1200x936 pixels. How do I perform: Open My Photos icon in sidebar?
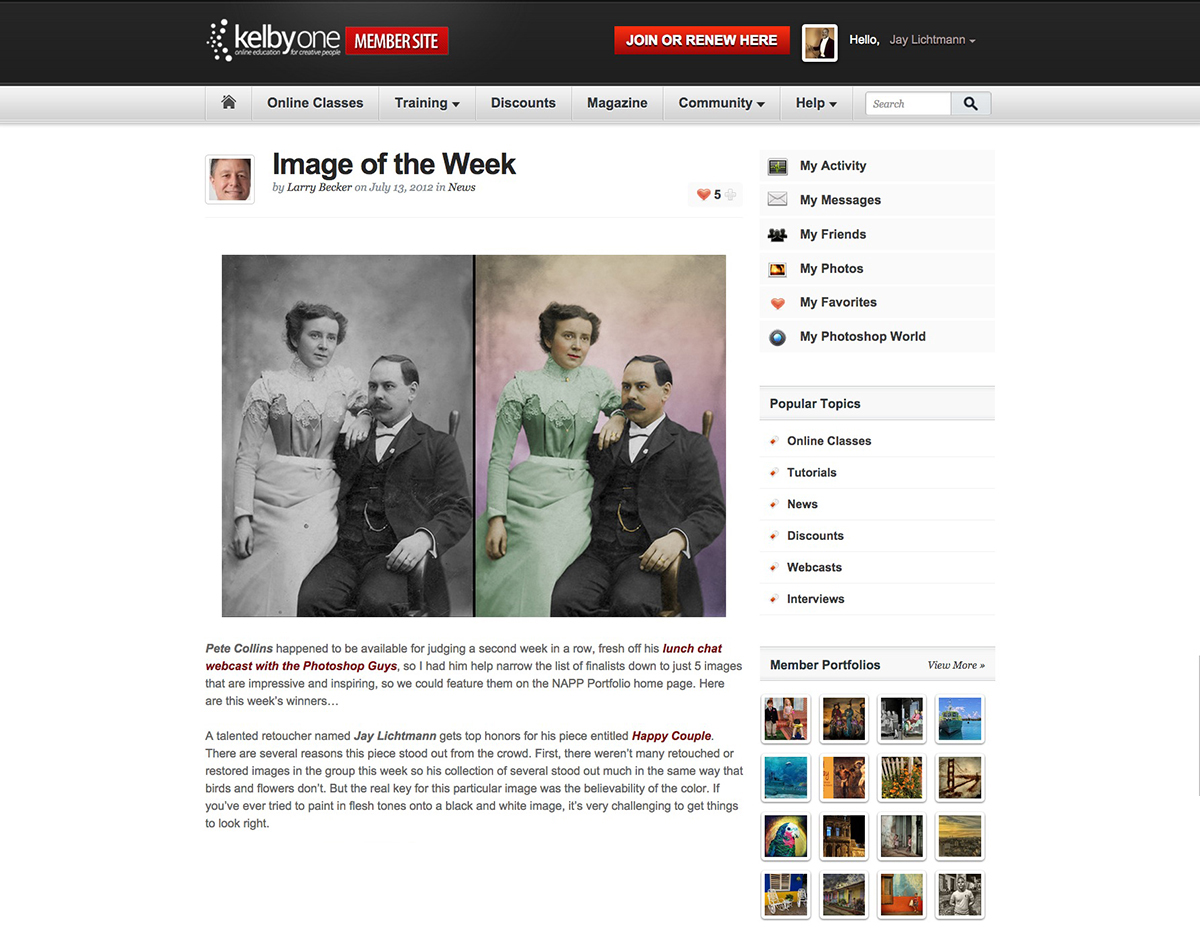(778, 269)
